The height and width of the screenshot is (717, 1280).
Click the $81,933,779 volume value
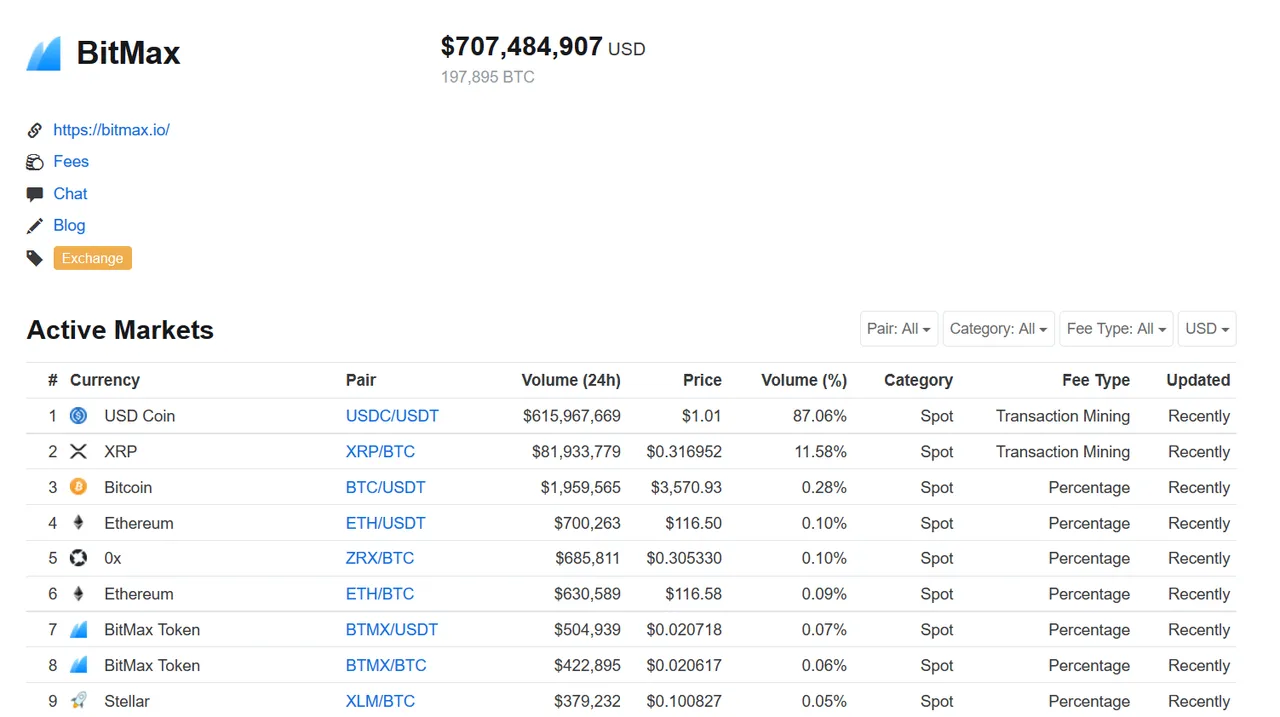coord(576,452)
